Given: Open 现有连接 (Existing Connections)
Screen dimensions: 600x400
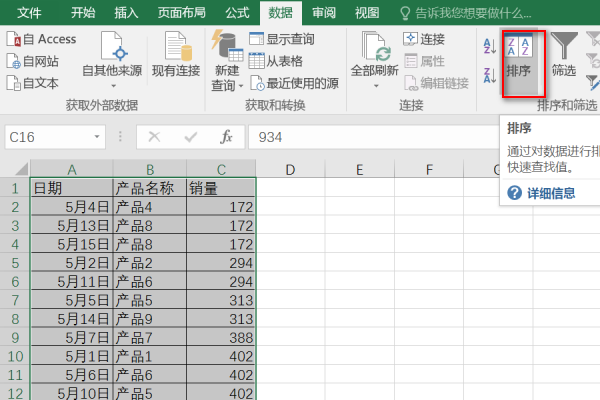Looking at the screenshot, I should [x=177, y=58].
